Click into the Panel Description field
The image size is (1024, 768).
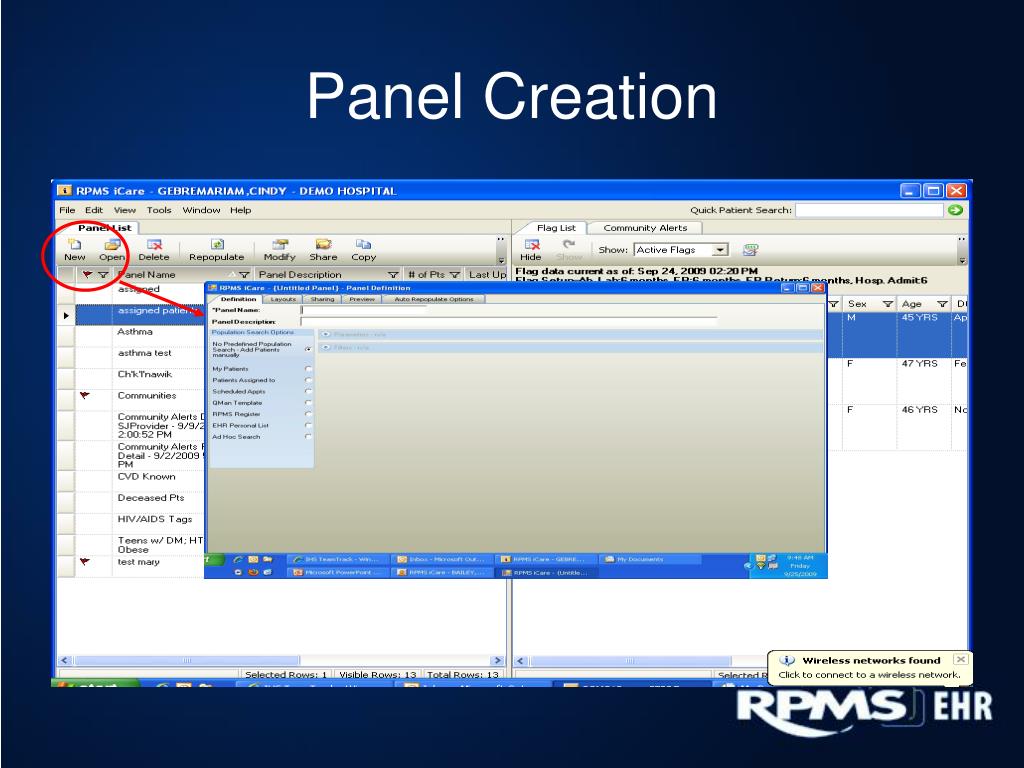pyautogui.click(x=509, y=322)
